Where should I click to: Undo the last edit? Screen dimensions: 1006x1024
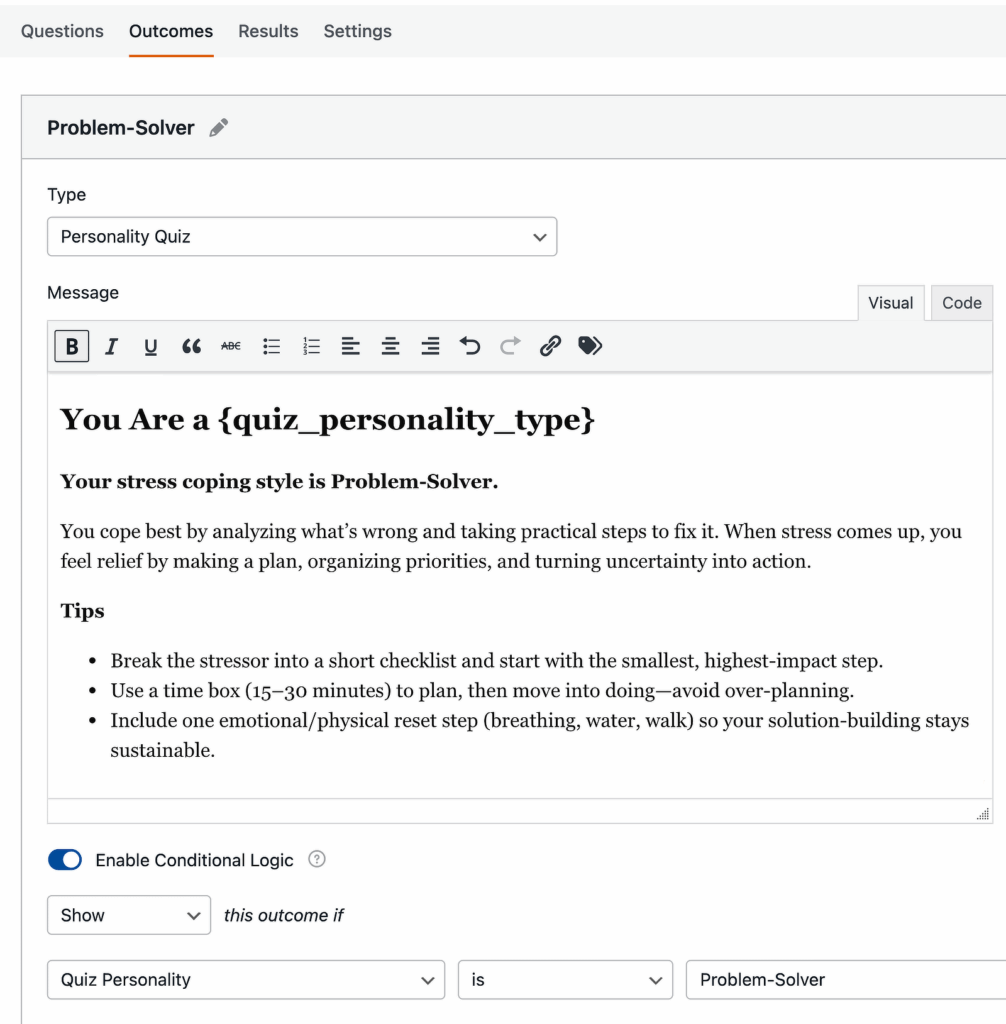(470, 346)
